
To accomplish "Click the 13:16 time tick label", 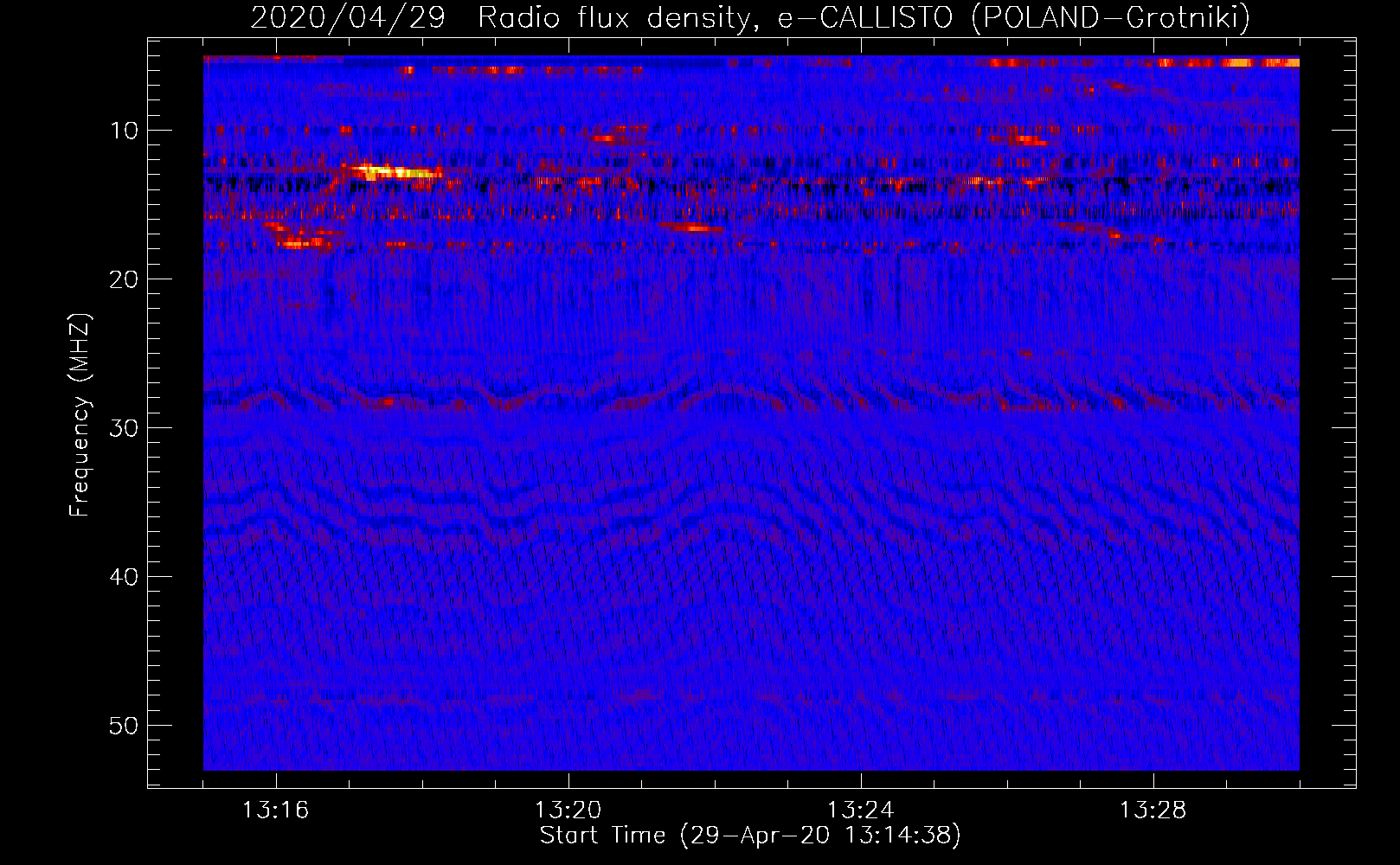I will 276,811.
